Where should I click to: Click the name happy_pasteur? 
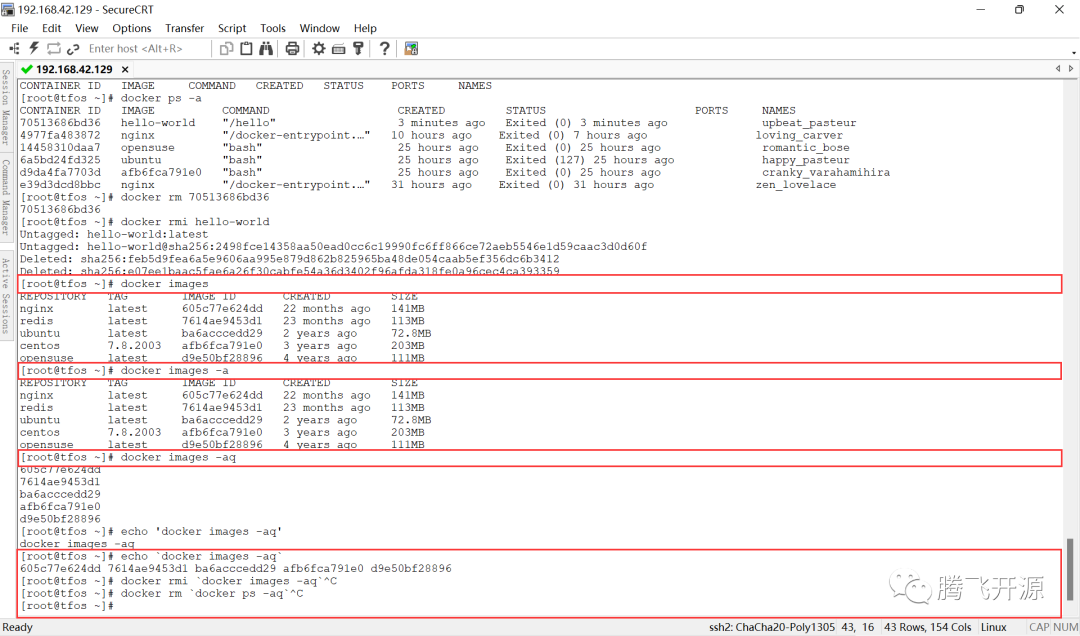pos(805,160)
